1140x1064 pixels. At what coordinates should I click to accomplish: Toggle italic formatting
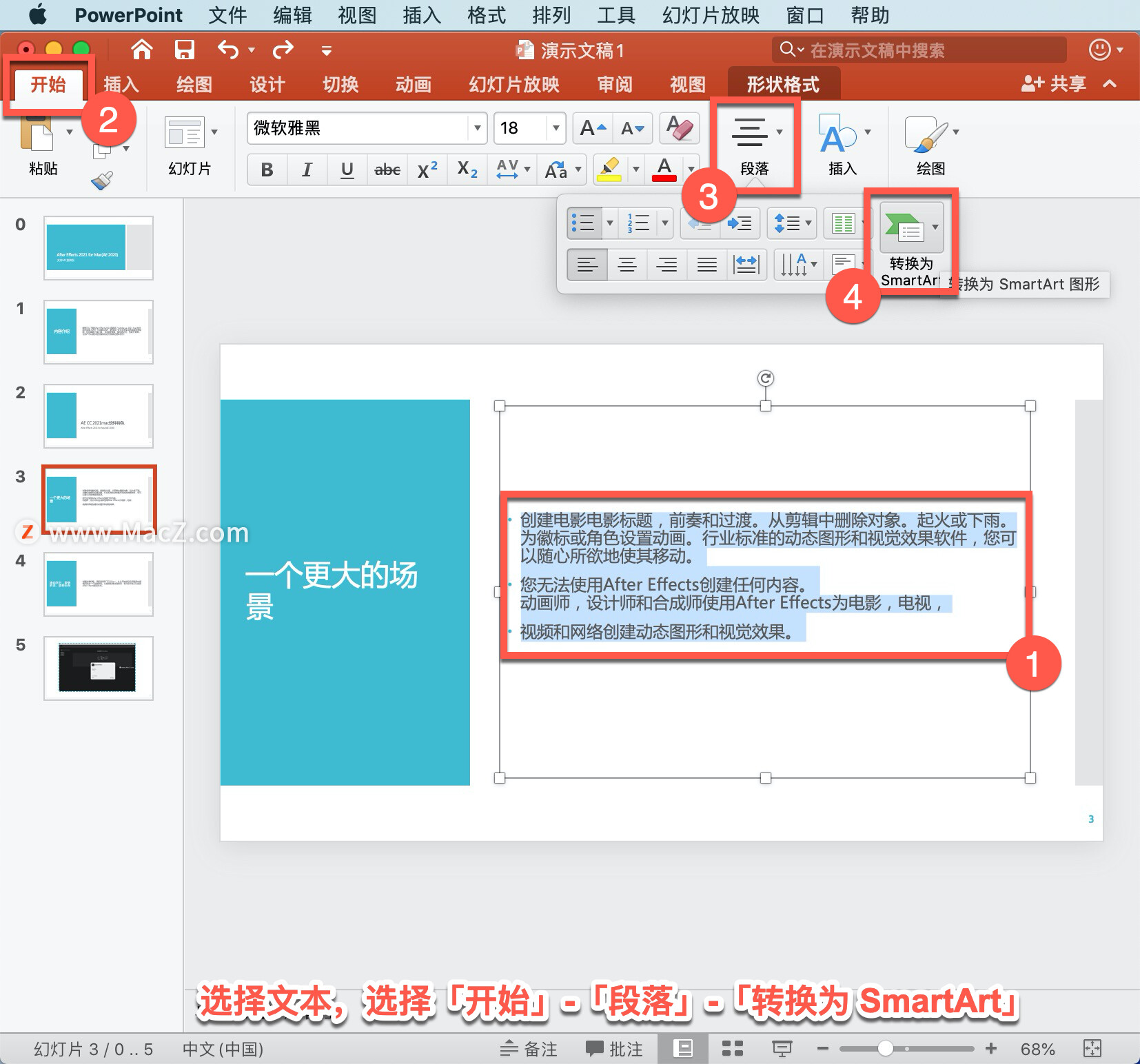coord(307,169)
